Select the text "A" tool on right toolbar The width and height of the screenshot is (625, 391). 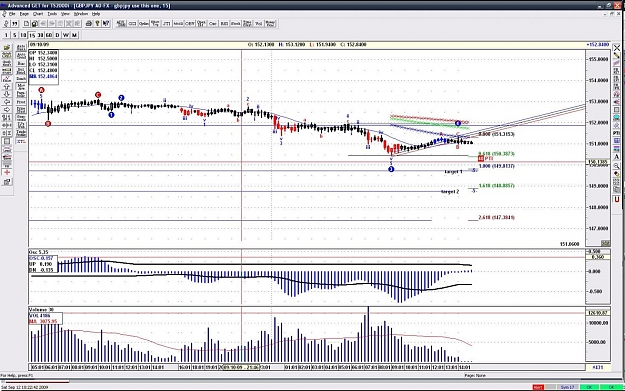[617, 157]
